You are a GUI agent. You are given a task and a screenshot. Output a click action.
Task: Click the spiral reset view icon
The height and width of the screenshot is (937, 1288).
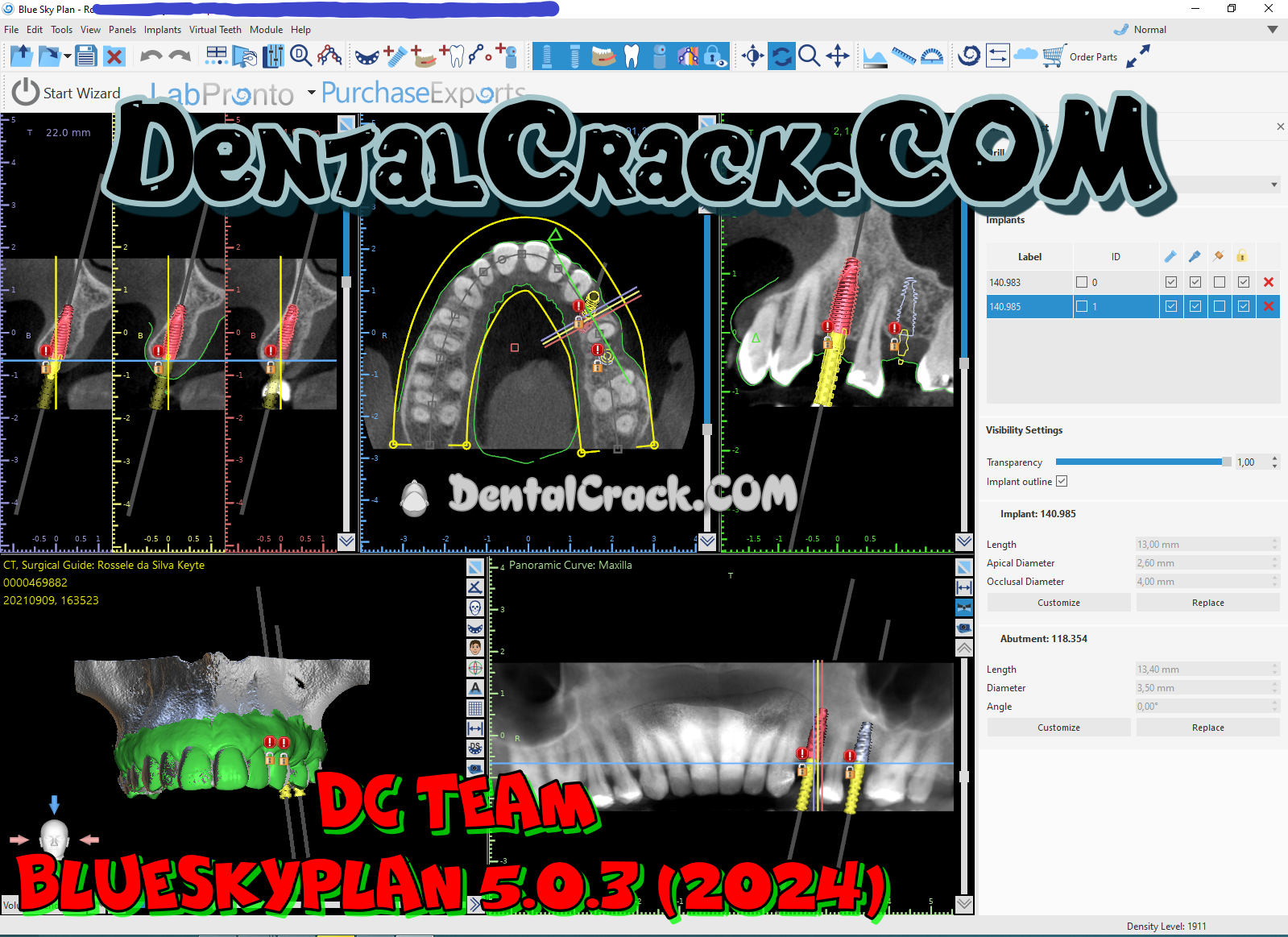coord(970,56)
